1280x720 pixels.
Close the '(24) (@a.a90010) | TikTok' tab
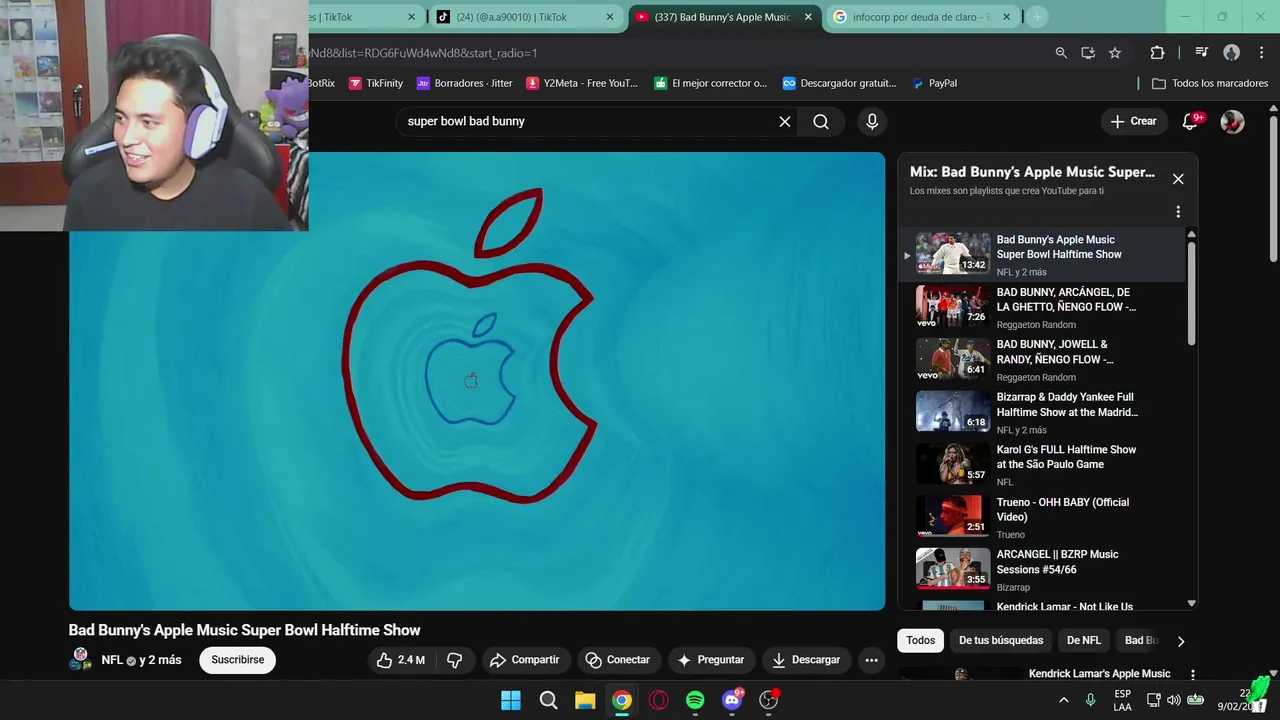tap(610, 17)
